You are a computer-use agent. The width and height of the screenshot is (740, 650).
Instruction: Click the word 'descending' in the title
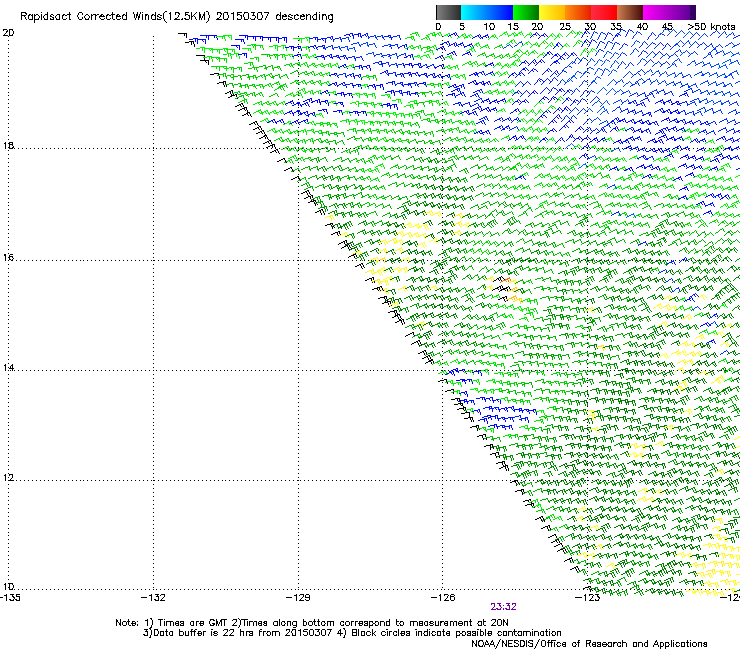304,17
